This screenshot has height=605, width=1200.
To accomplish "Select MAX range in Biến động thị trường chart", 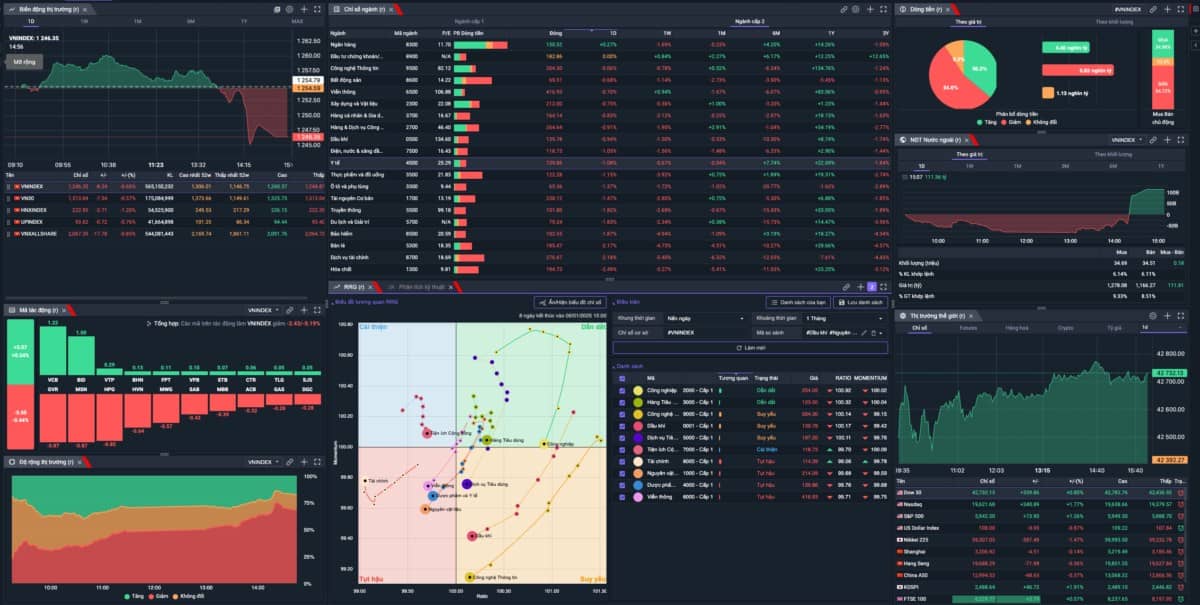I will click(298, 21).
